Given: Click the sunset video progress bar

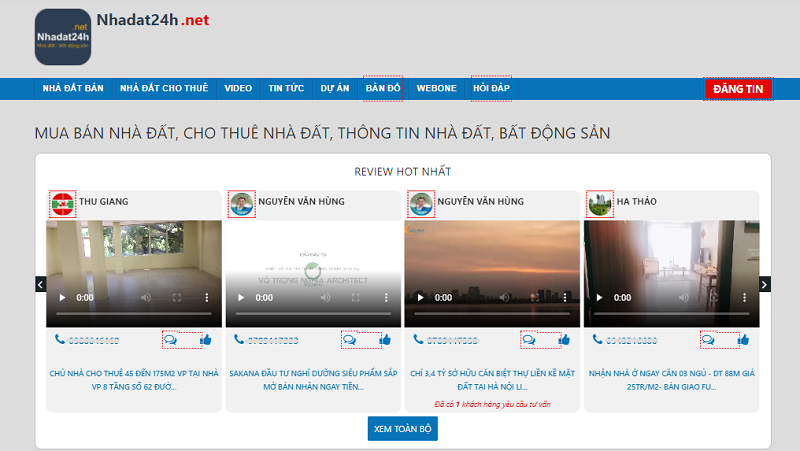Looking at the screenshot, I should pos(491,315).
